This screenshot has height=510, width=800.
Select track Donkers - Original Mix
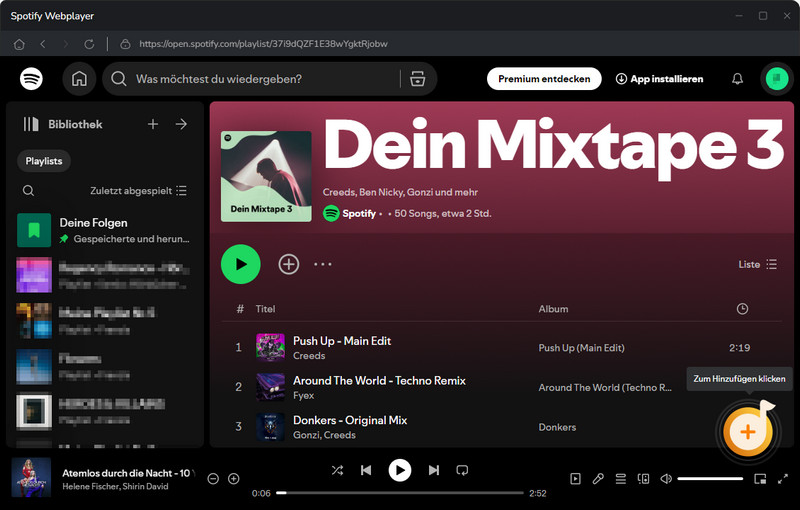click(350, 420)
